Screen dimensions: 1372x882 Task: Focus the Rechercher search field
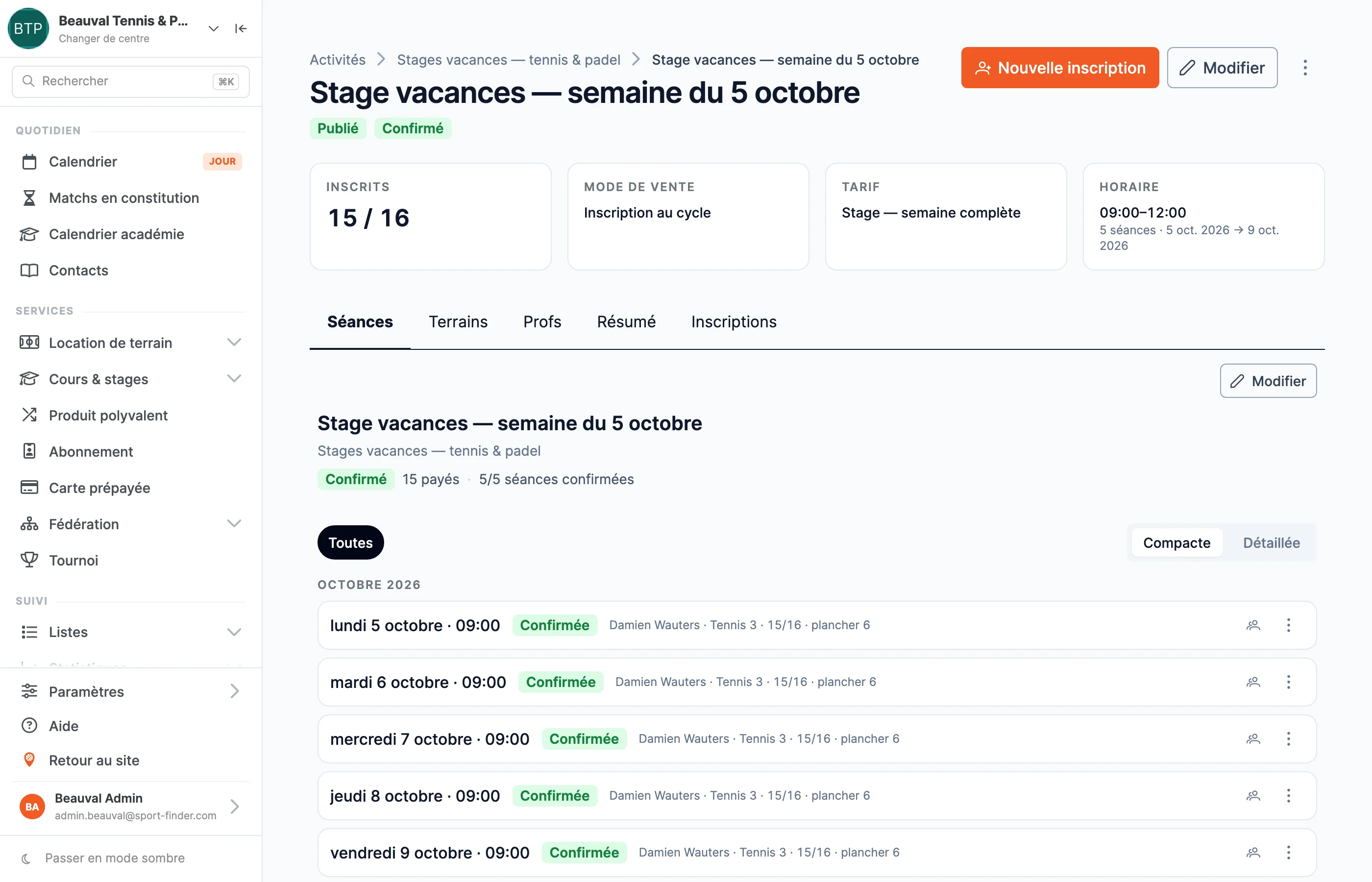(130, 81)
